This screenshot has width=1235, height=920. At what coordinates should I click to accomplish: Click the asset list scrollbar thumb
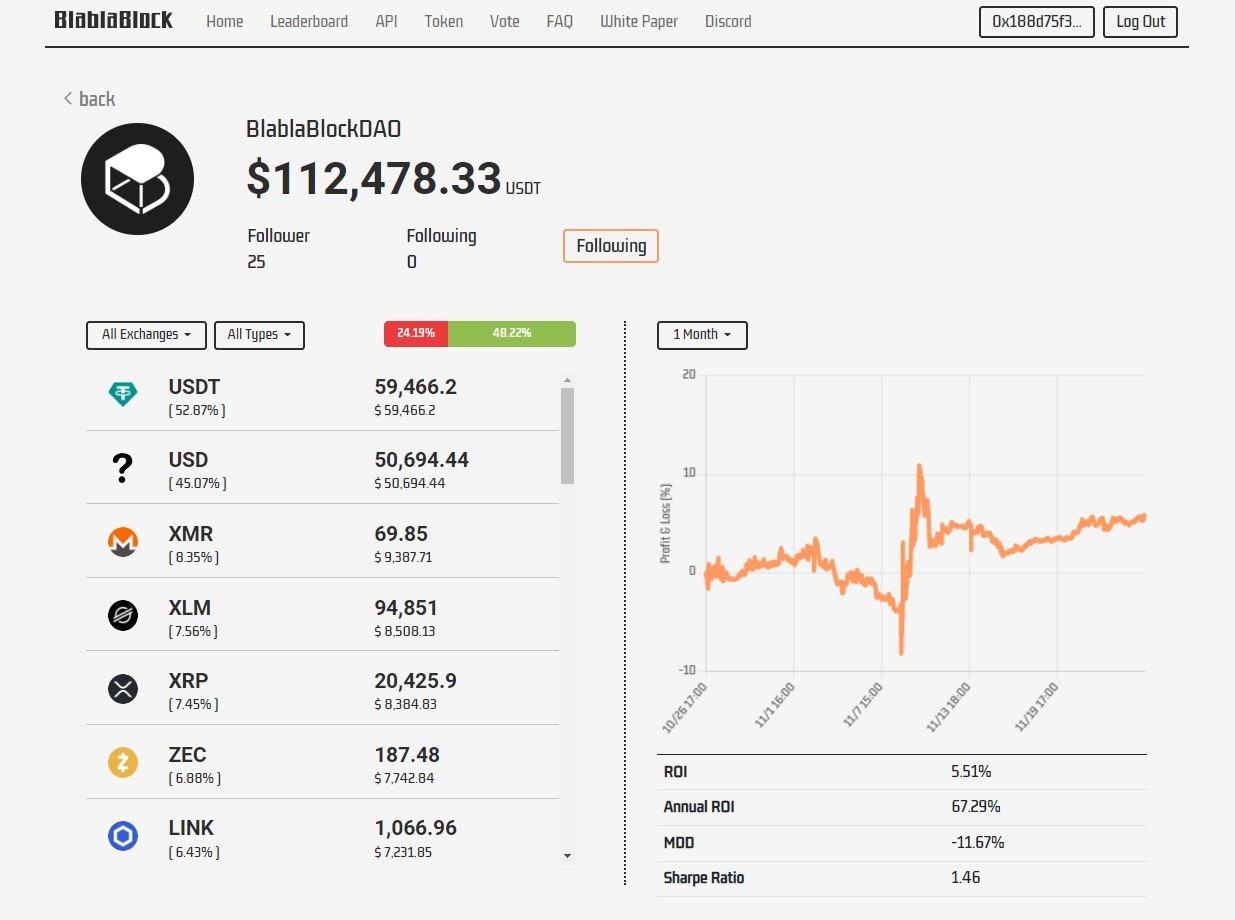pos(568,436)
